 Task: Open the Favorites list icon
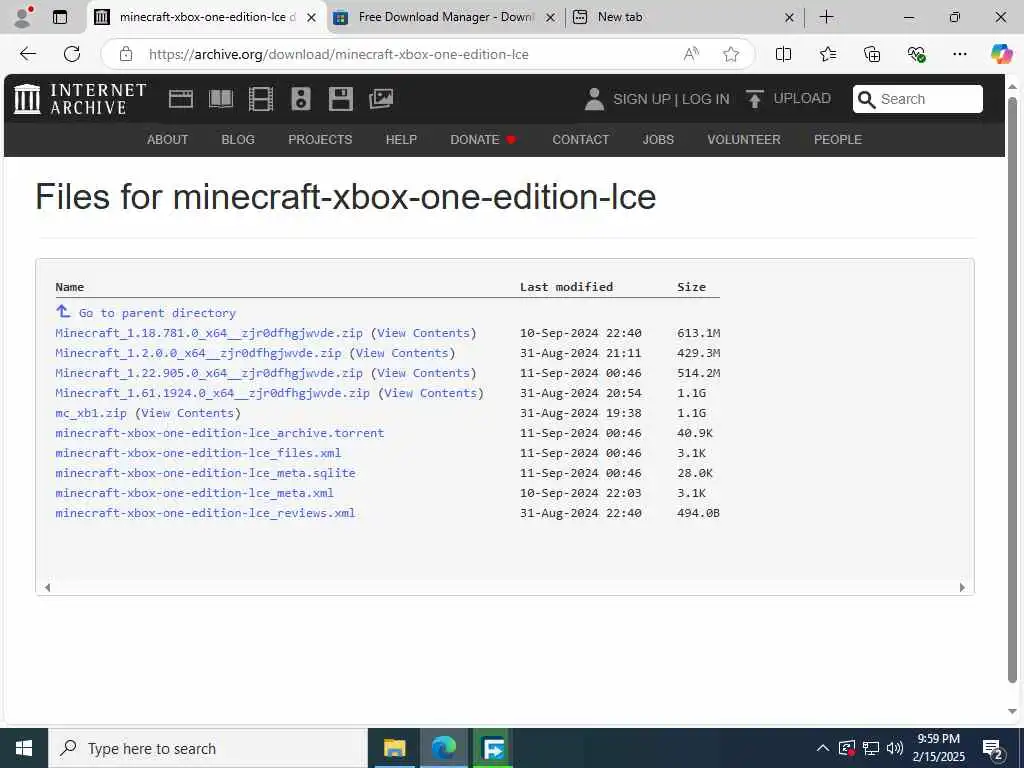[x=827, y=54]
